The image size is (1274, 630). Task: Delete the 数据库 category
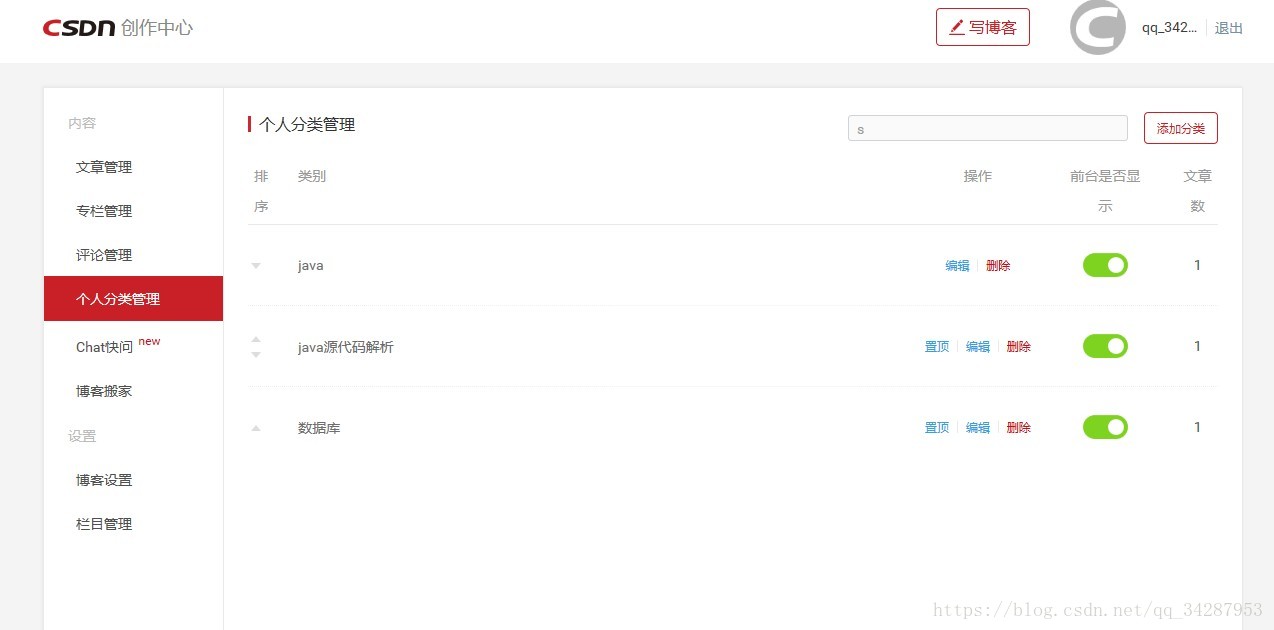1019,428
